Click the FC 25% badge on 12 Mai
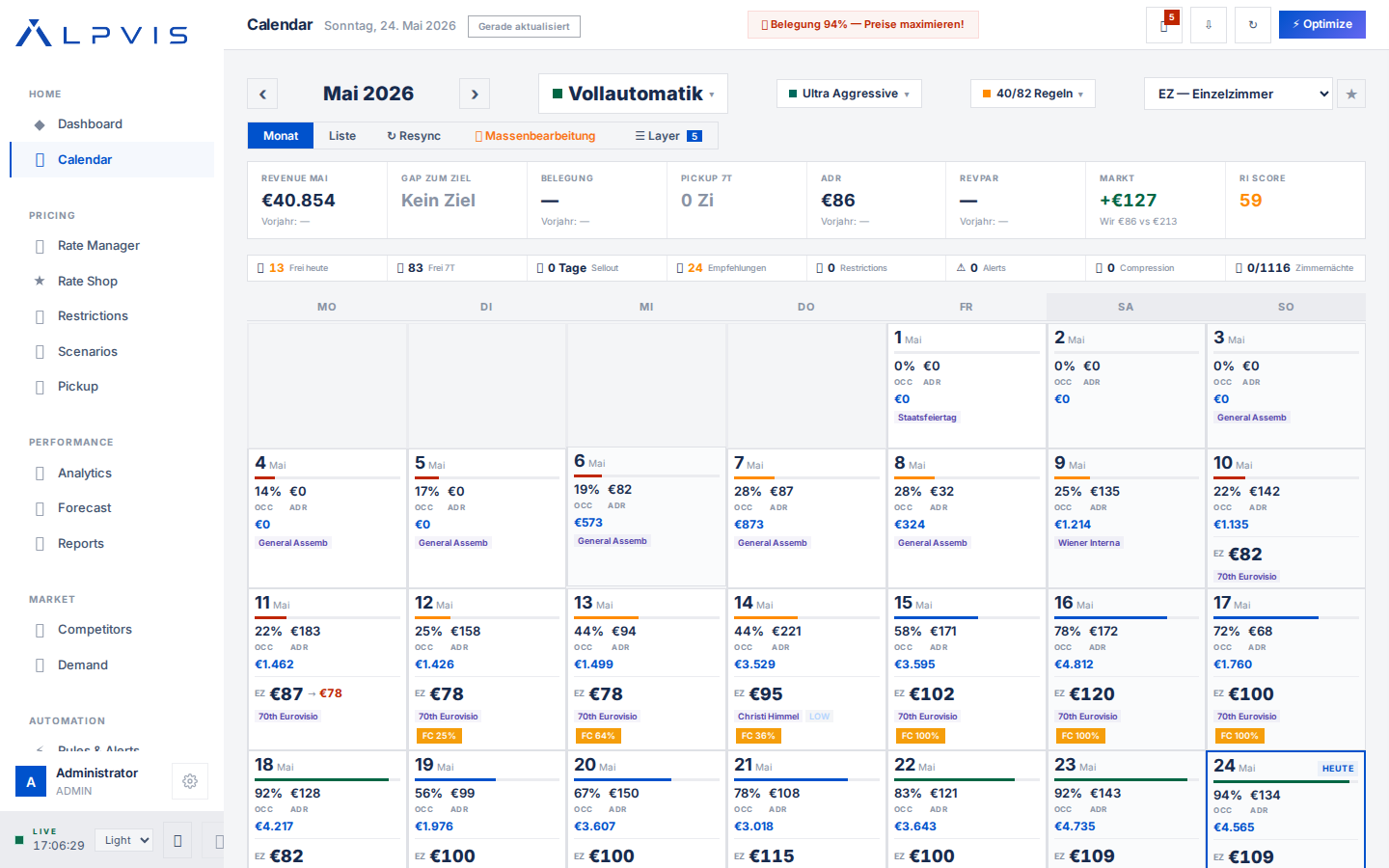The height and width of the screenshot is (868, 1389). pos(439,736)
